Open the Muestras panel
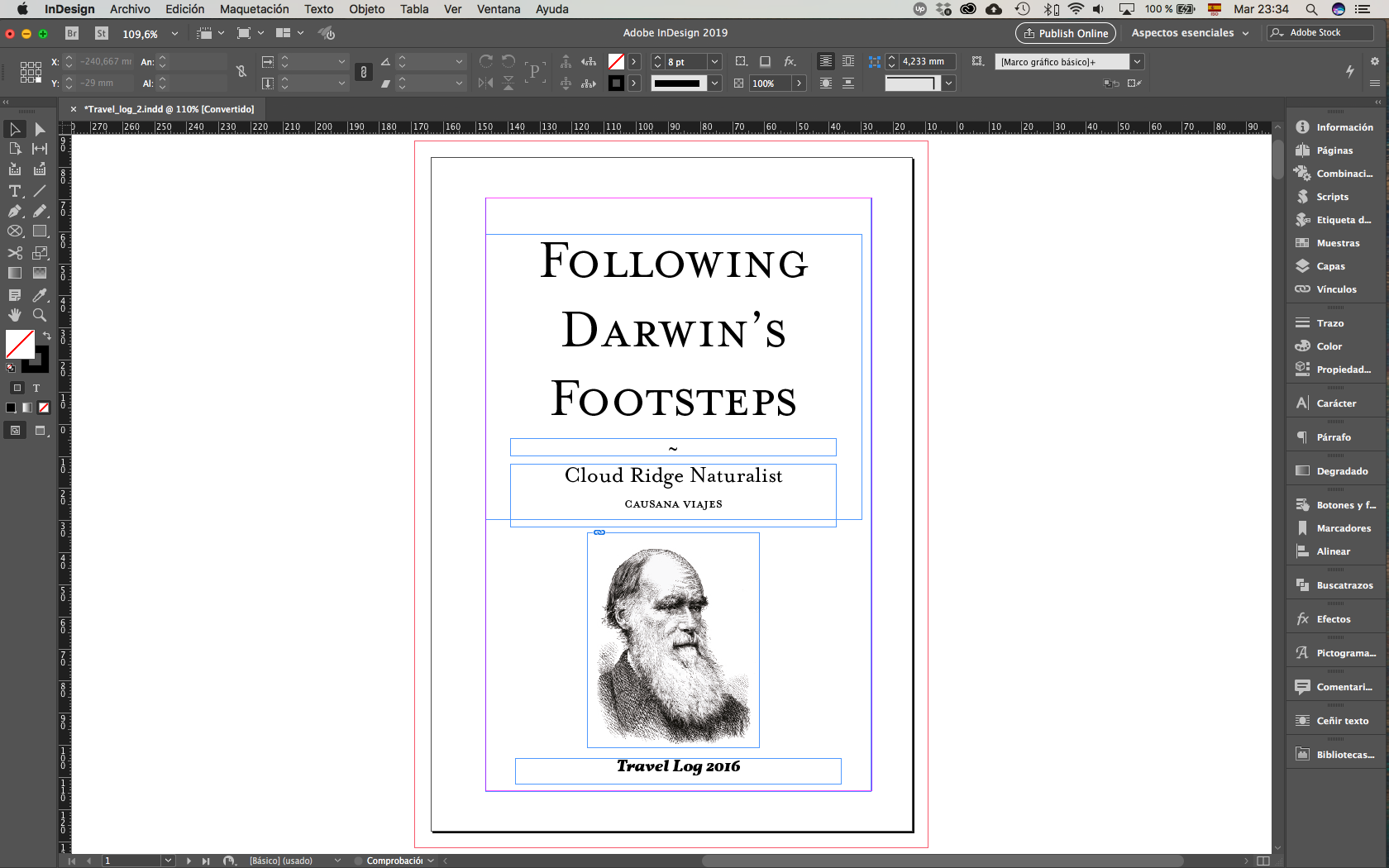Viewport: 1389px width, 868px height. click(x=1338, y=243)
